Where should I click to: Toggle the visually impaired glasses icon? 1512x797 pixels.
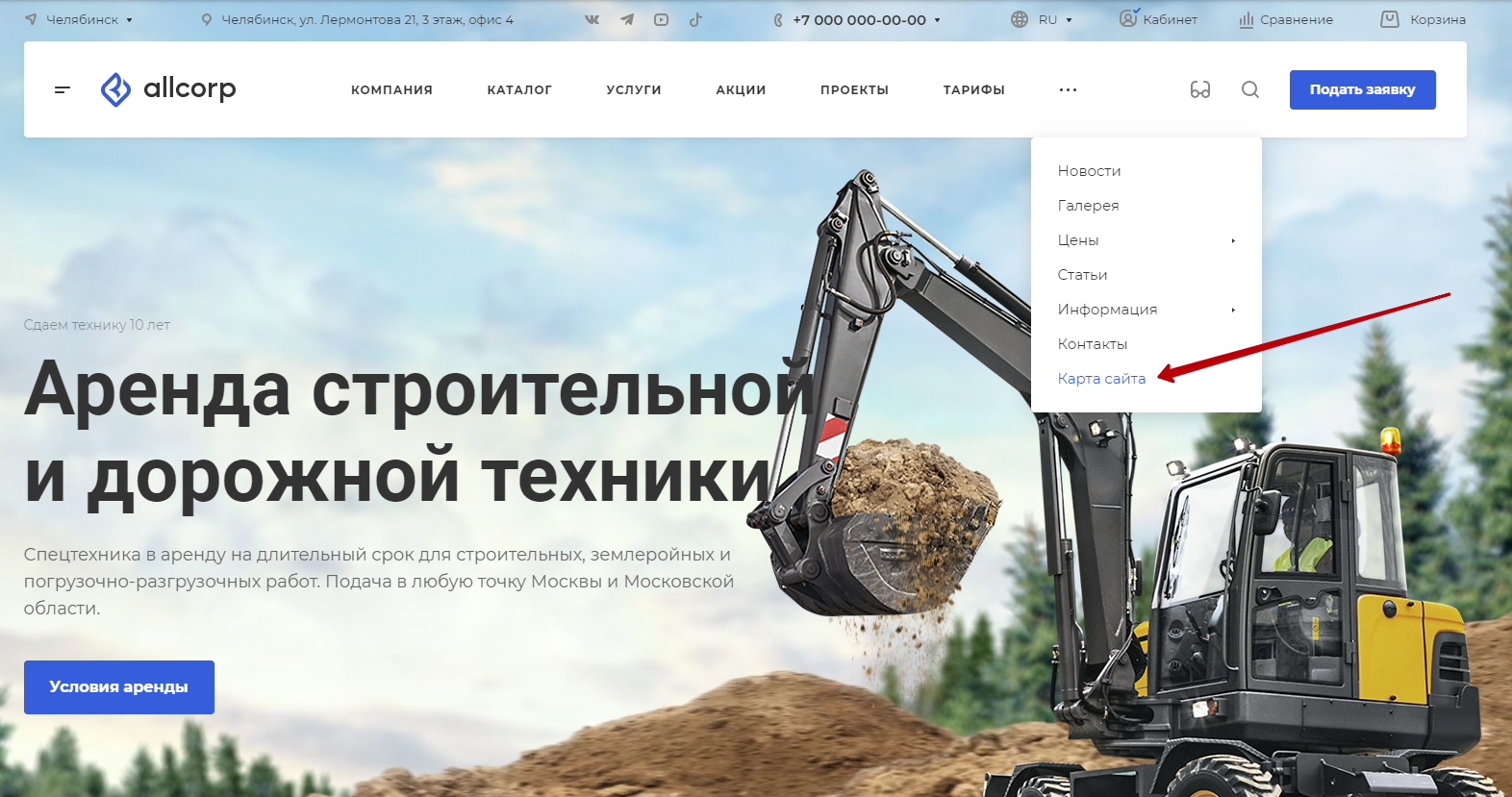click(1200, 89)
